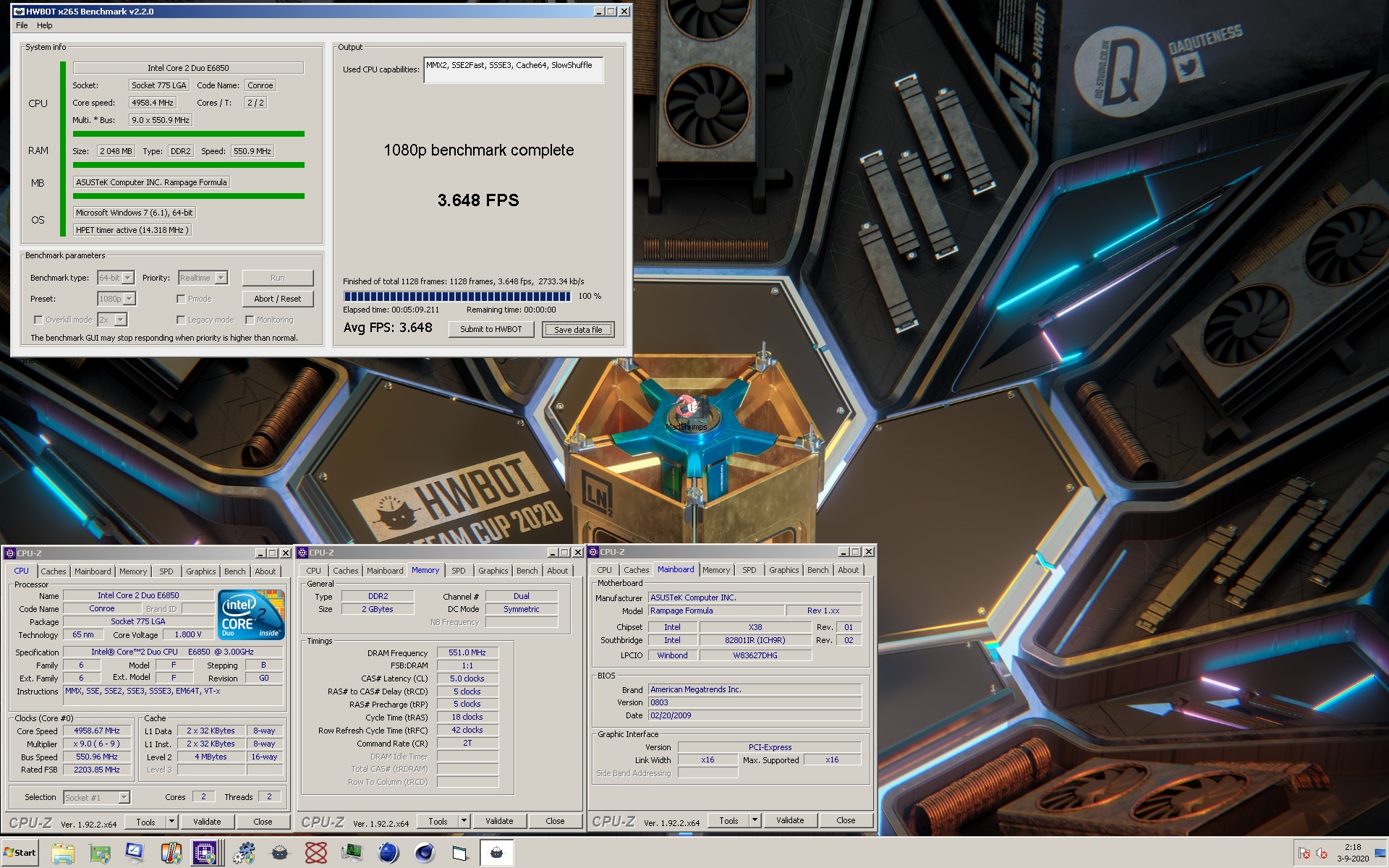Click the red knot taskbar icon
The image size is (1389, 868).
click(x=316, y=853)
